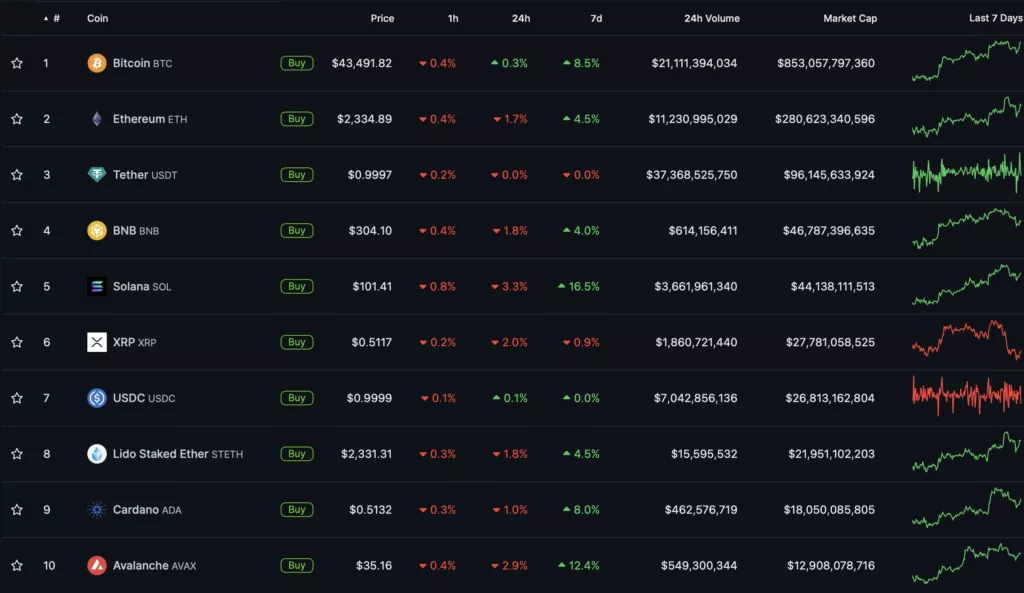Screen dimensions: 1024x593
Task: Click the BNB coin logo icon
Action: click(x=97, y=231)
